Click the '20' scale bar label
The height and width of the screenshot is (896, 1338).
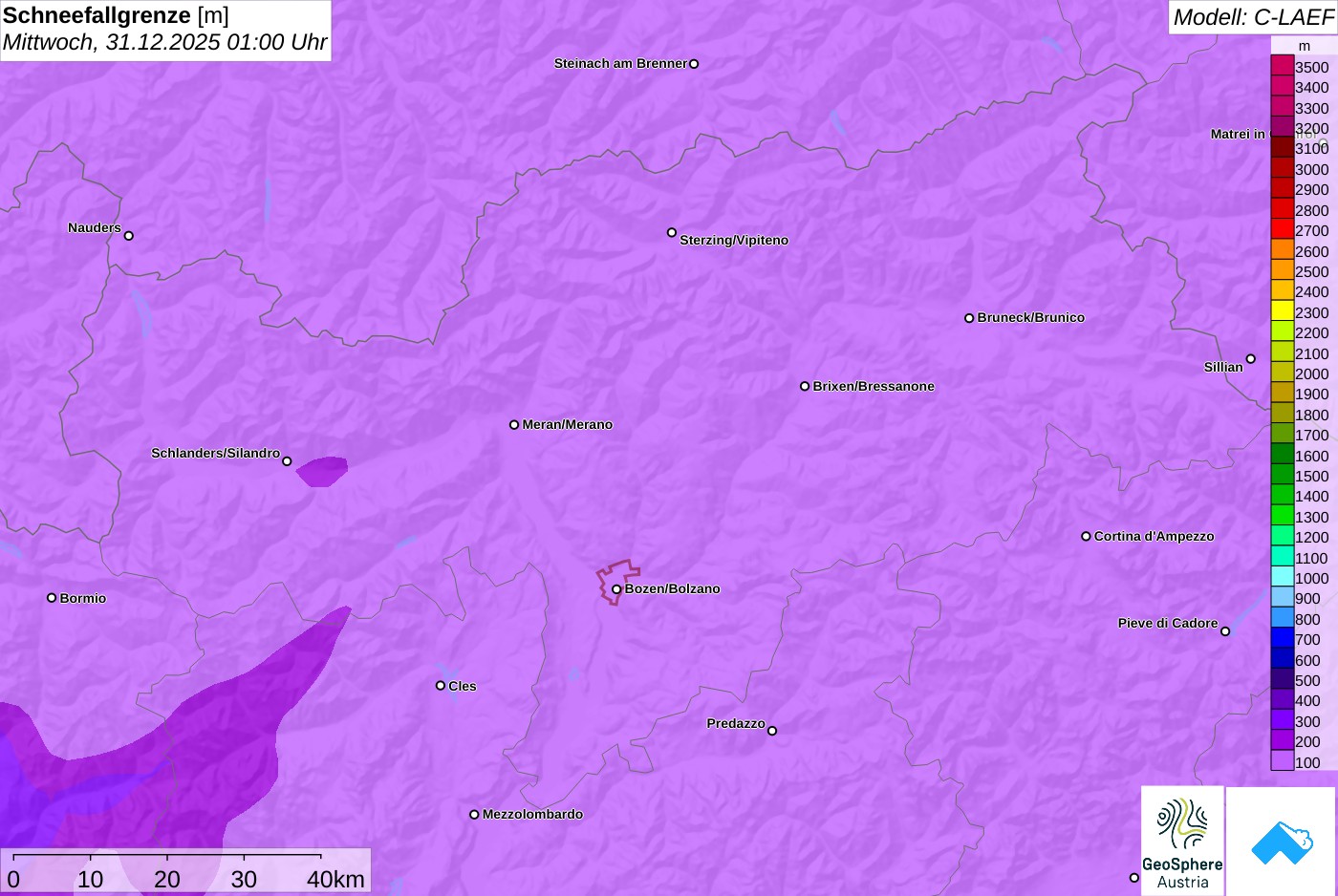point(167,880)
